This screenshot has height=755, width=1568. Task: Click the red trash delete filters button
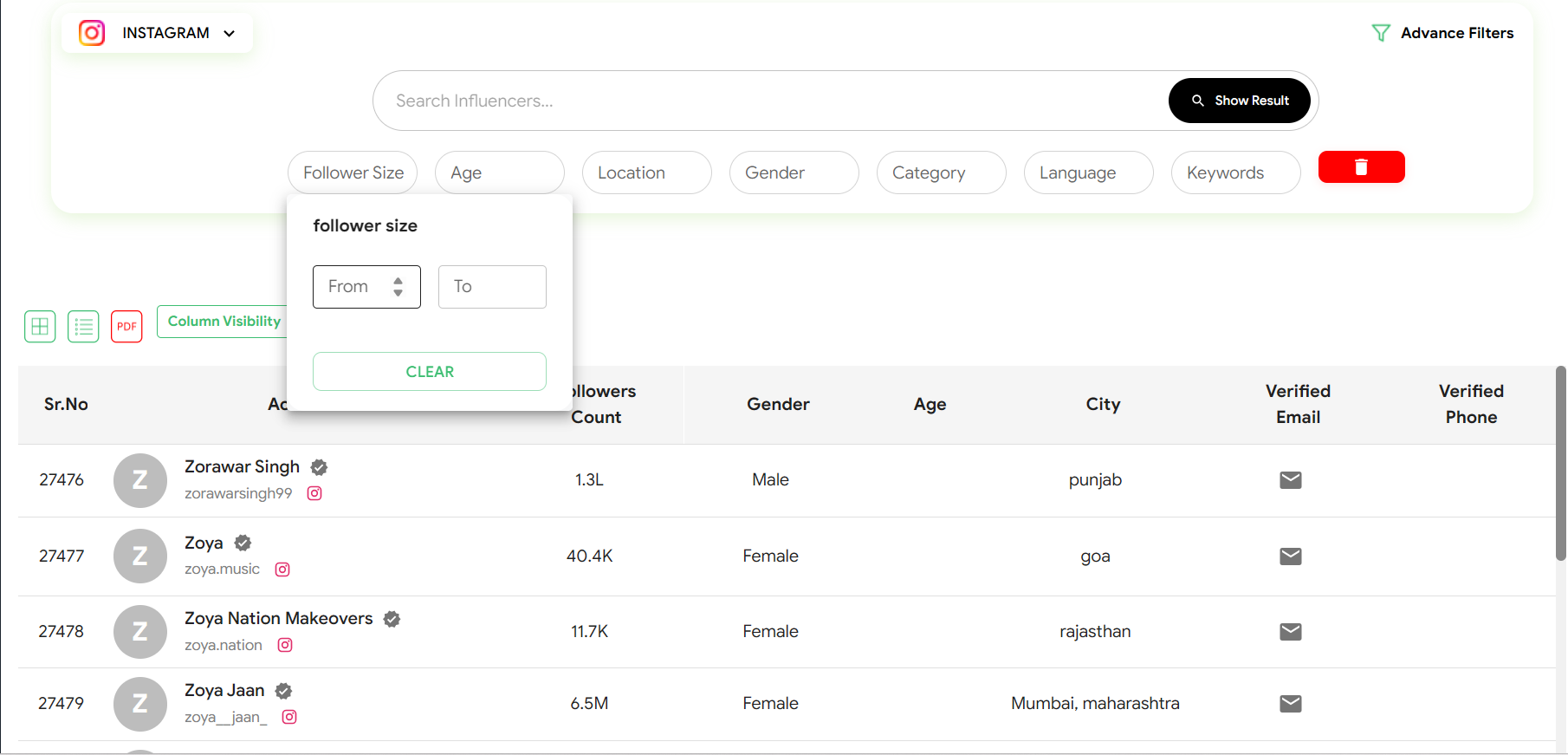click(x=1361, y=167)
